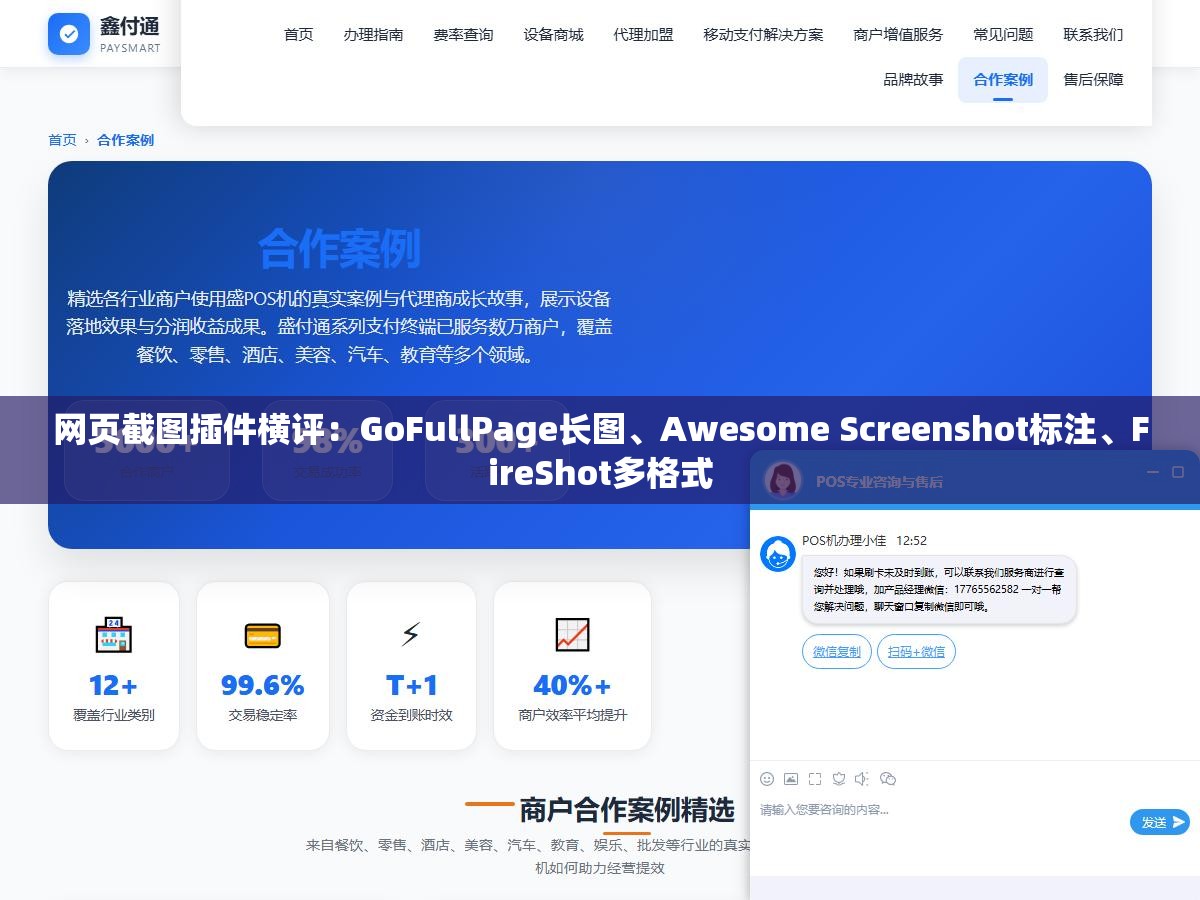Viewport: 1200px width, 900px height.
Task: Click the 发送 send button
Action: coord(1160,822)
